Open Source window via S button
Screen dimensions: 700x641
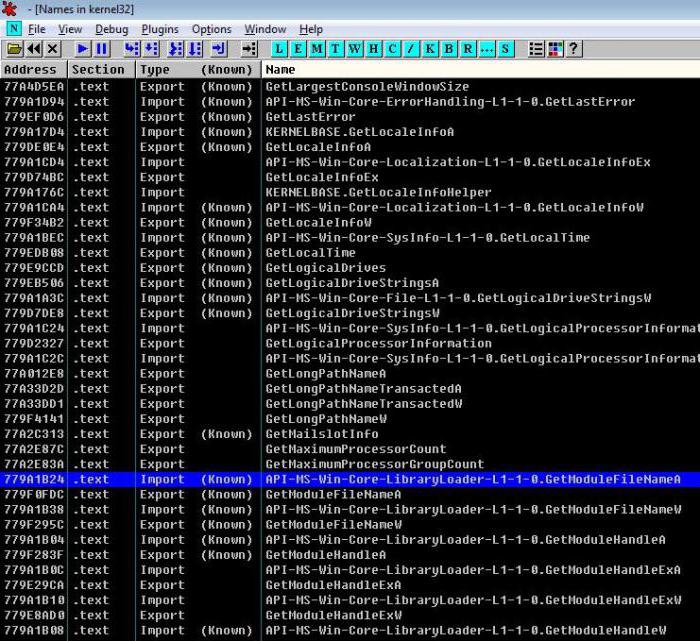[x=505, y=49]
